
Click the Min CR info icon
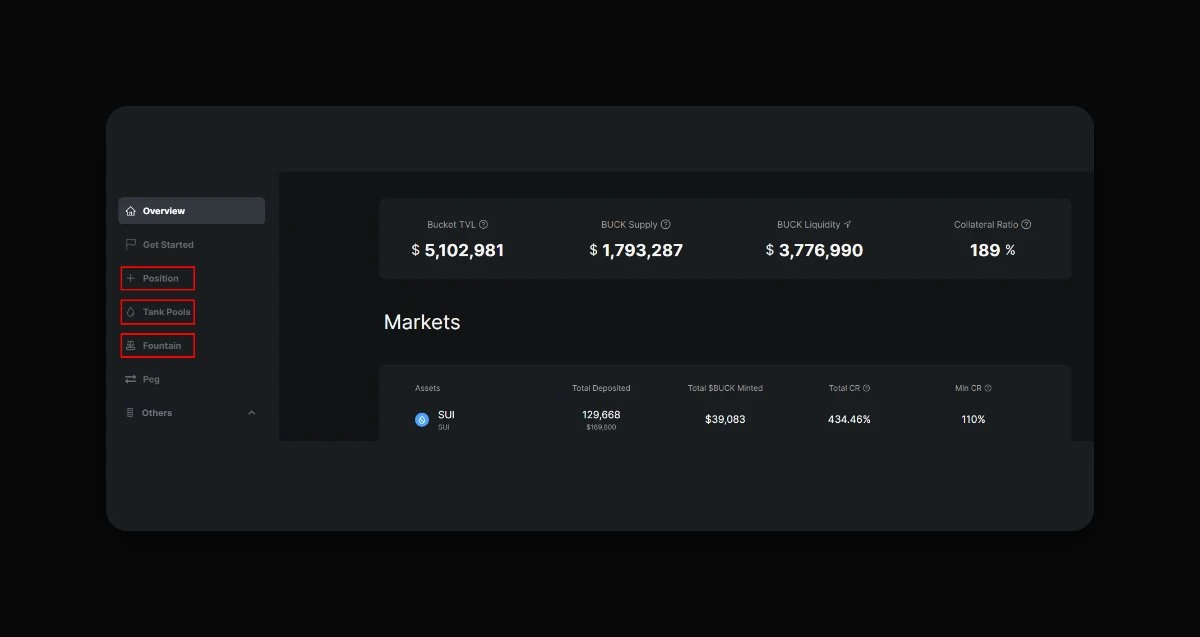(x=988, y=388)
